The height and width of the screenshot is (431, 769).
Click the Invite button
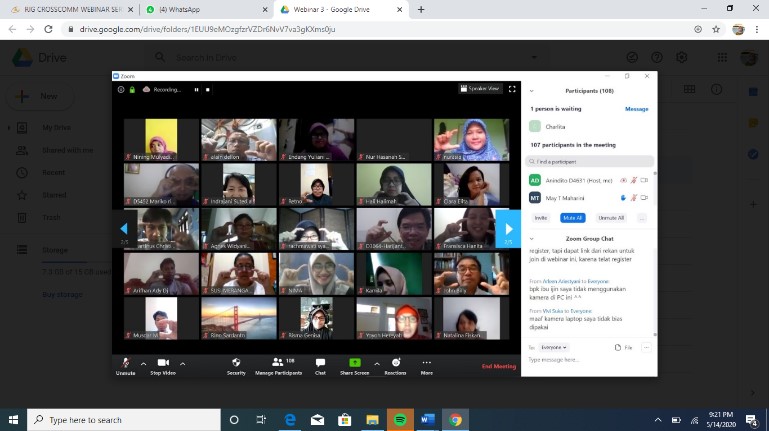(540, 218)
